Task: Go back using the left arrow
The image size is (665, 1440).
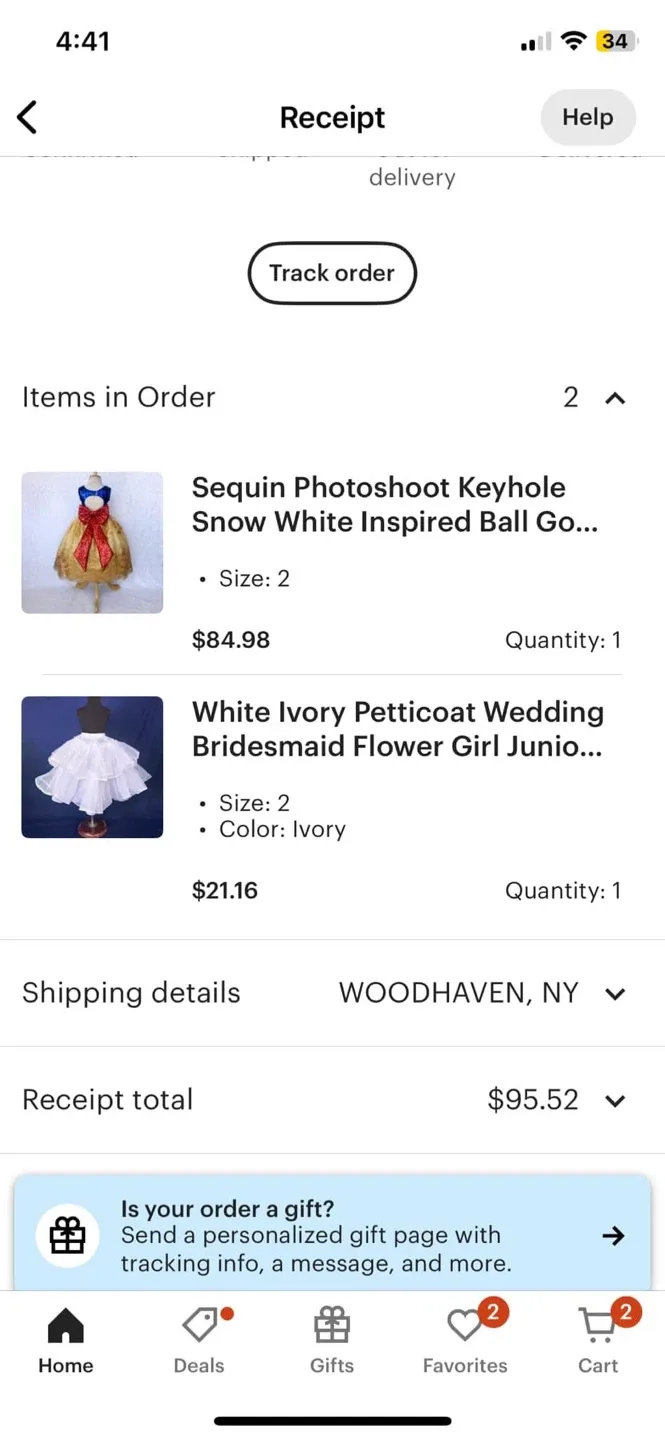Action: click(27, 117)
